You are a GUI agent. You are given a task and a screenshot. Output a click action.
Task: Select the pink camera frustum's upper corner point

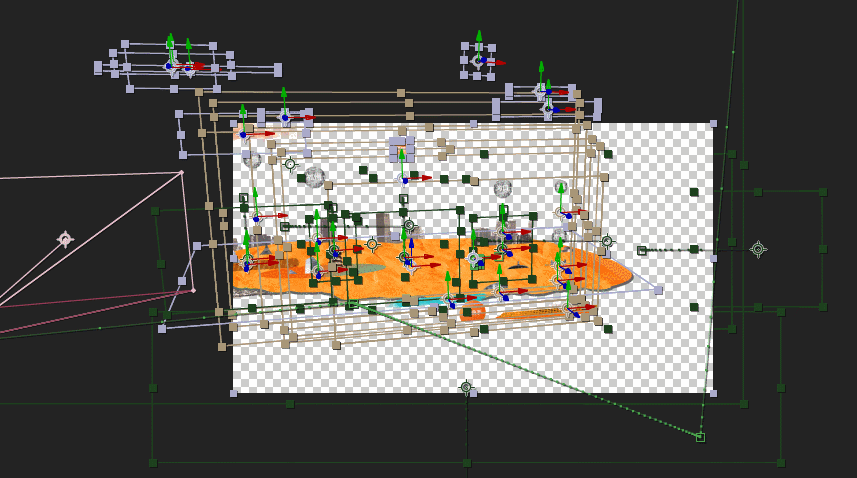pos(181,173)
